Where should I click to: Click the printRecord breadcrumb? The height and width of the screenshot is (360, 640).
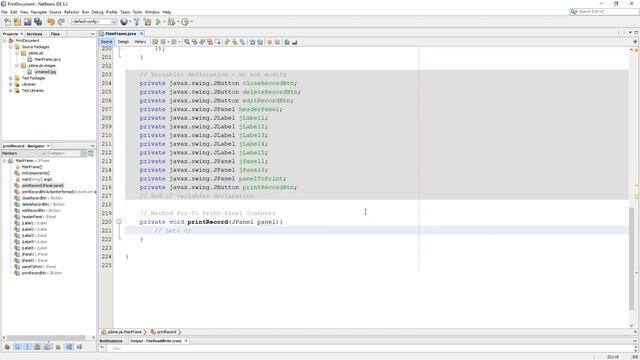point(164,332)
